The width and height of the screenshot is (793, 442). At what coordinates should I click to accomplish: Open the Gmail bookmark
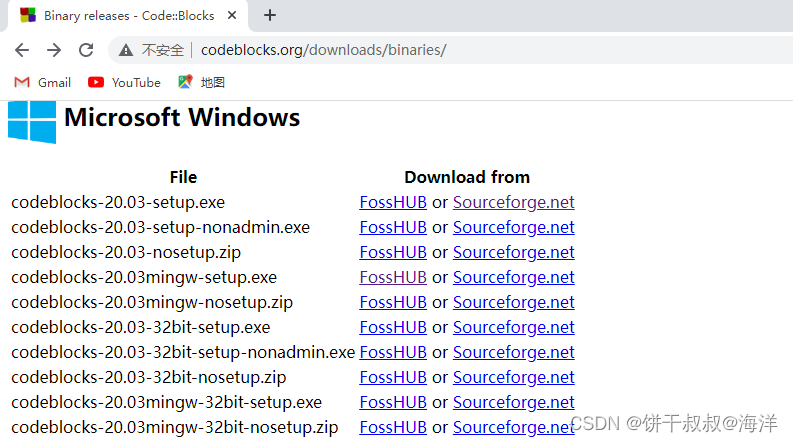pos(42,82)
